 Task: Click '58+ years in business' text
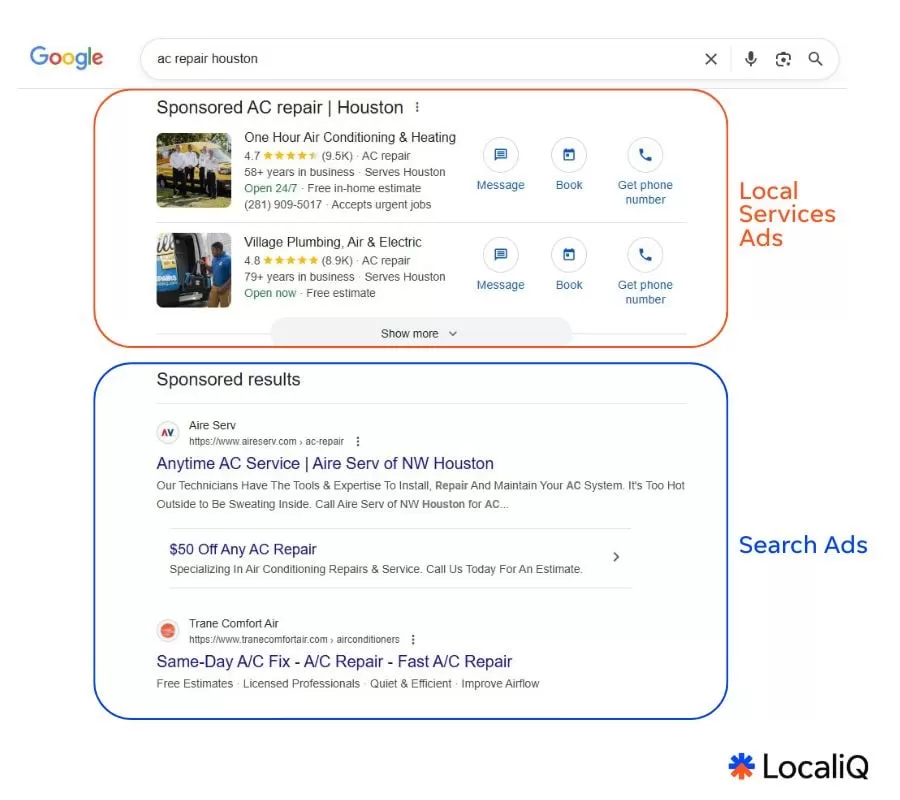click(299, 172)
